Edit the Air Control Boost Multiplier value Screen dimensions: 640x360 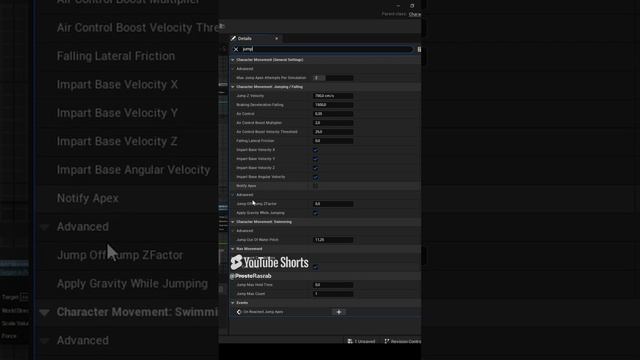(x=333, y=123)
